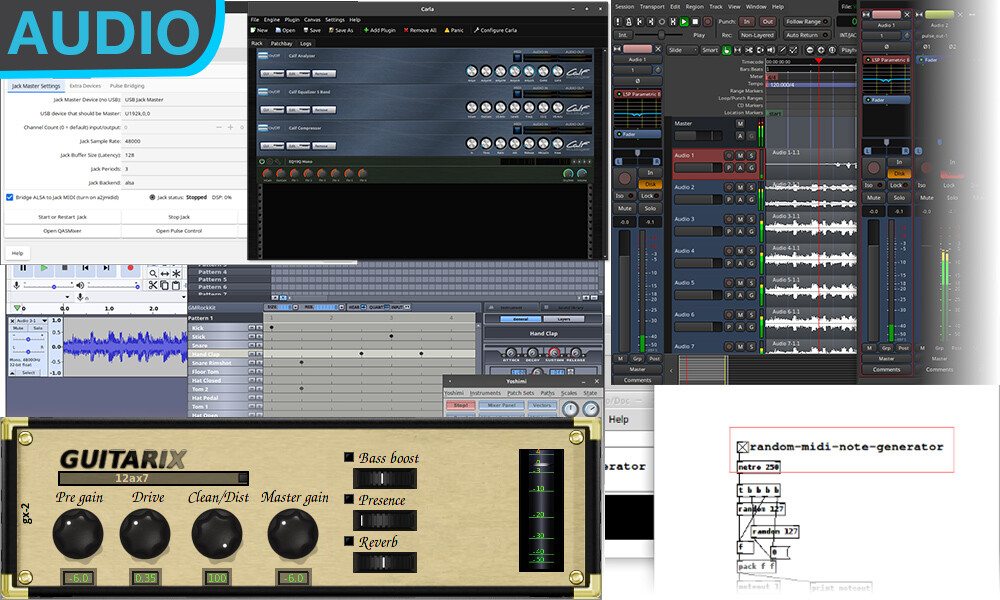The height and width of the screenshot is (600, 1000).
Task: Switch to Carla's Patchbay tab
Action: tap(283, 43)
